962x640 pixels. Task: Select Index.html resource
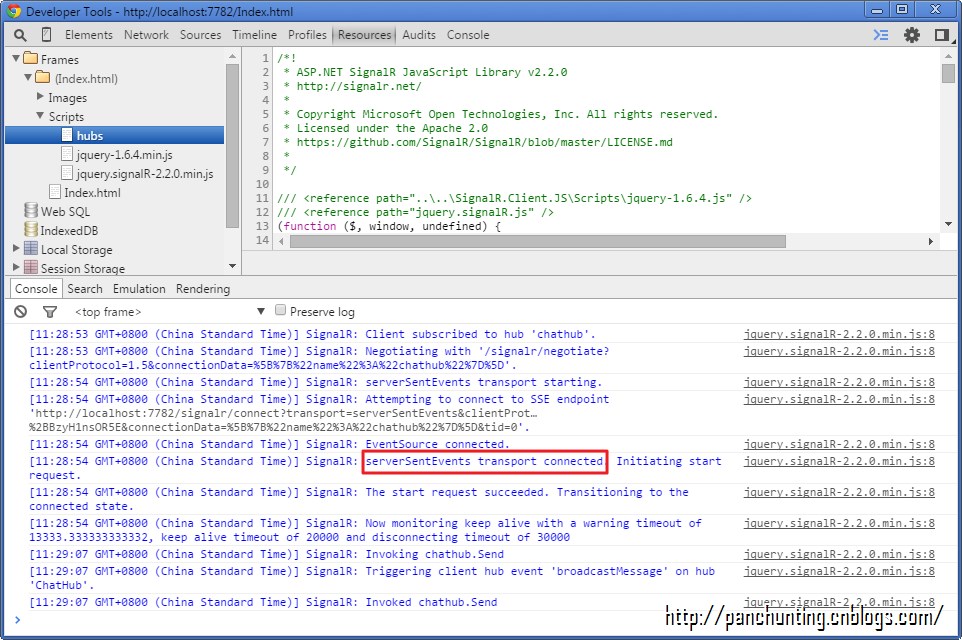click(92, 193)
